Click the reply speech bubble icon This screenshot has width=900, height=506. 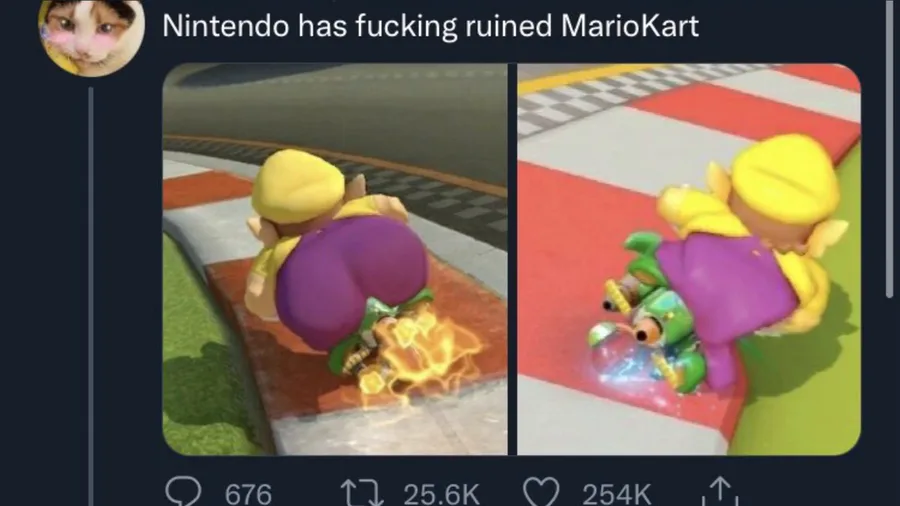(x=183, y=492)
